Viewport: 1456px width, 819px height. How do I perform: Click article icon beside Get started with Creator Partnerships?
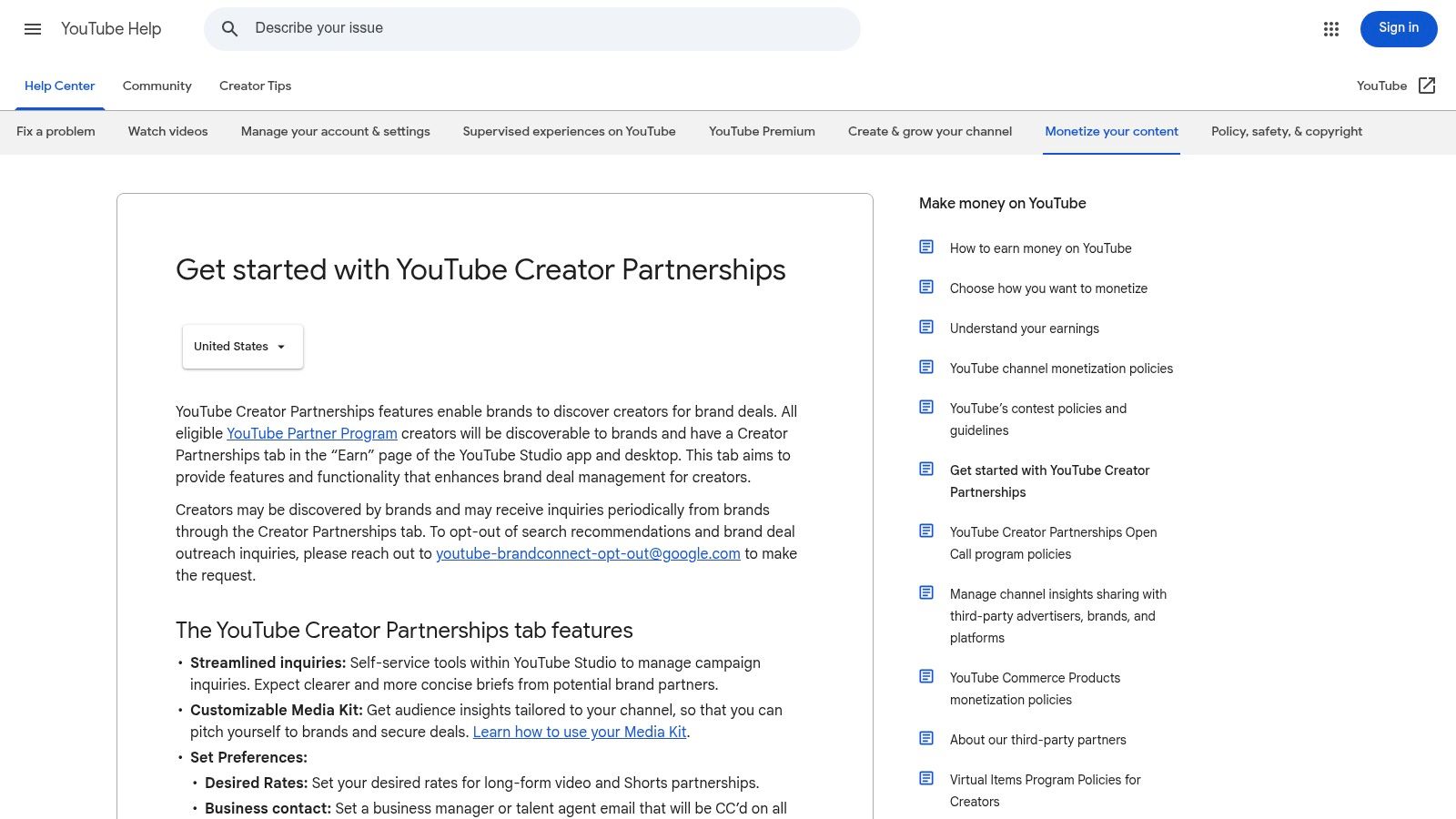pos(926,469)
